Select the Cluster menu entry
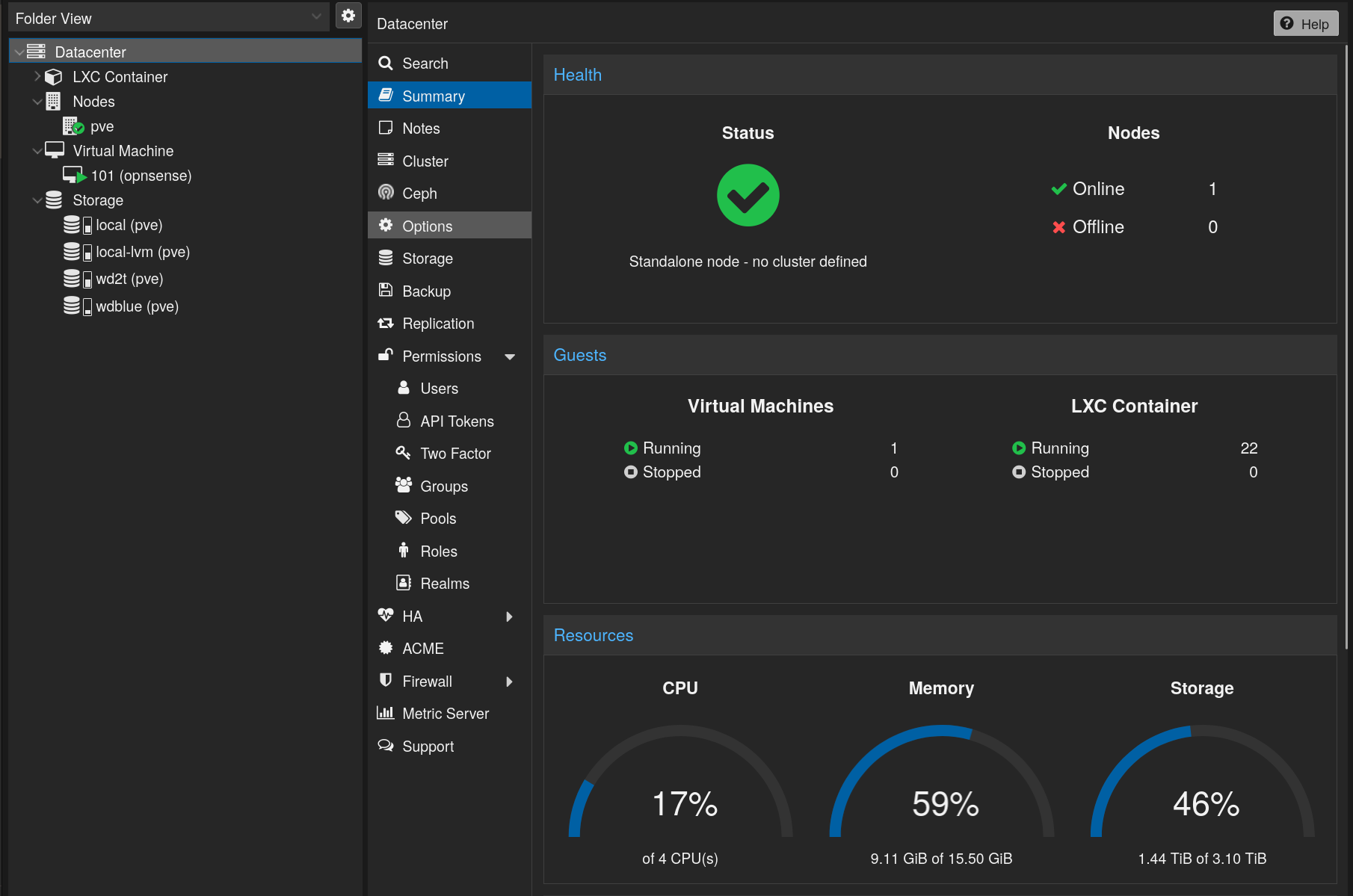The height and width of the screenshot is (896, 1353). coord(425,161)
